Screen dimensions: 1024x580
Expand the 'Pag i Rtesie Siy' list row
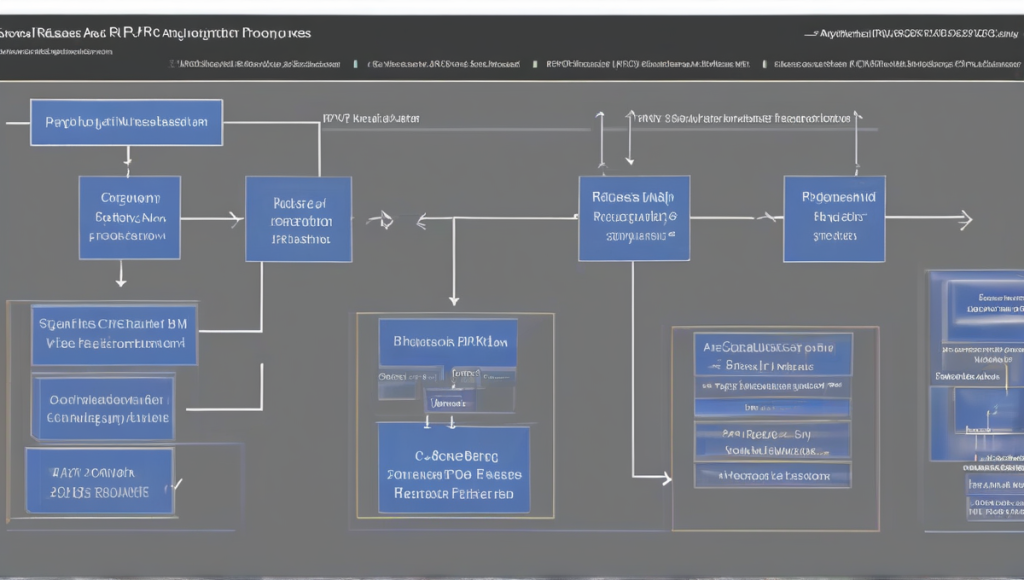pyautogui.click(x=772, y=440)
